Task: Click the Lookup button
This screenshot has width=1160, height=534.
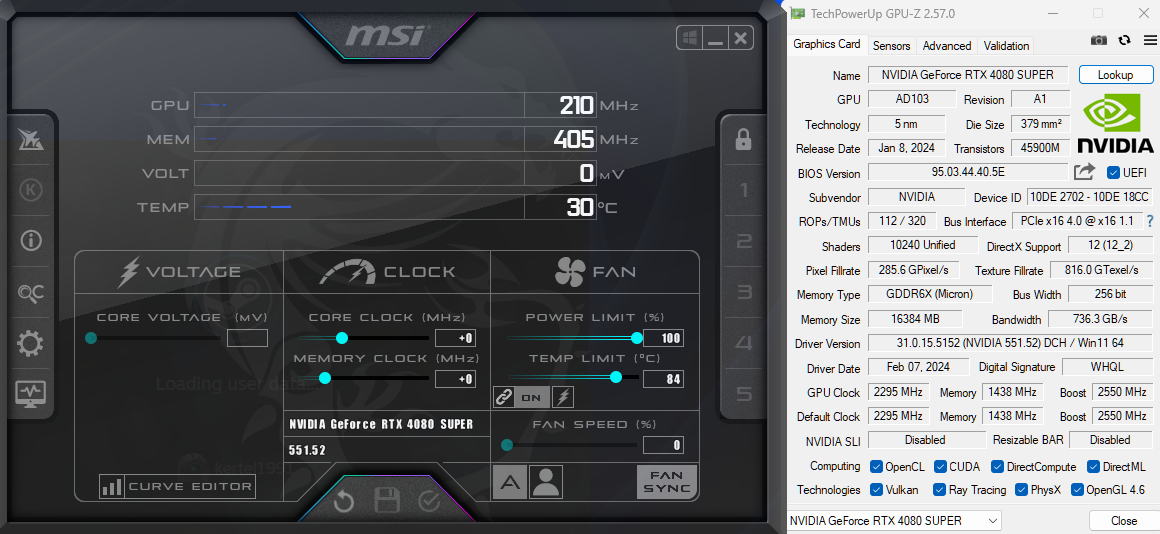Action: (x=1116, y=75)
